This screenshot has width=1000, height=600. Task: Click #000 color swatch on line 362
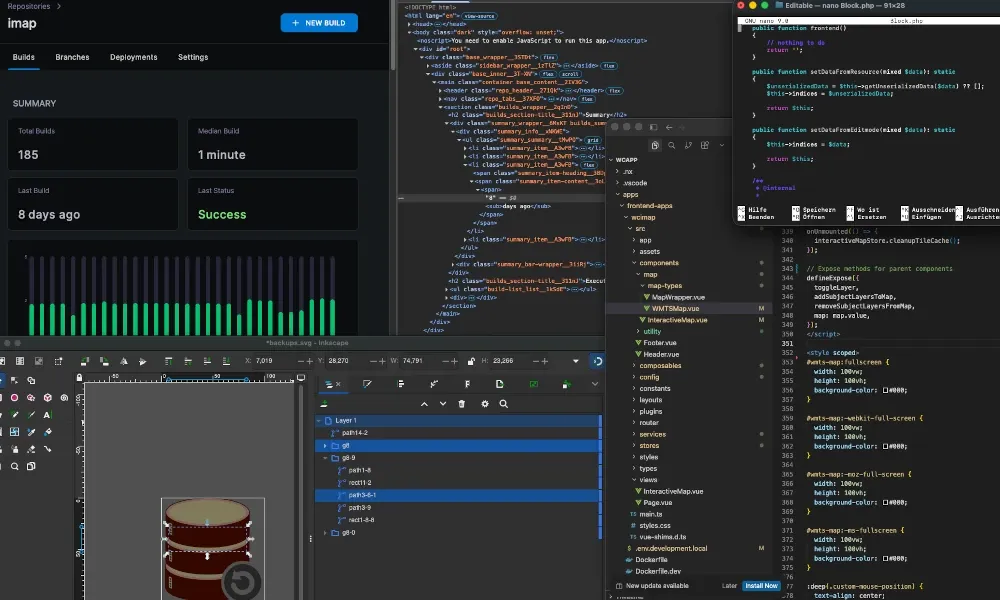click(885, 446)
